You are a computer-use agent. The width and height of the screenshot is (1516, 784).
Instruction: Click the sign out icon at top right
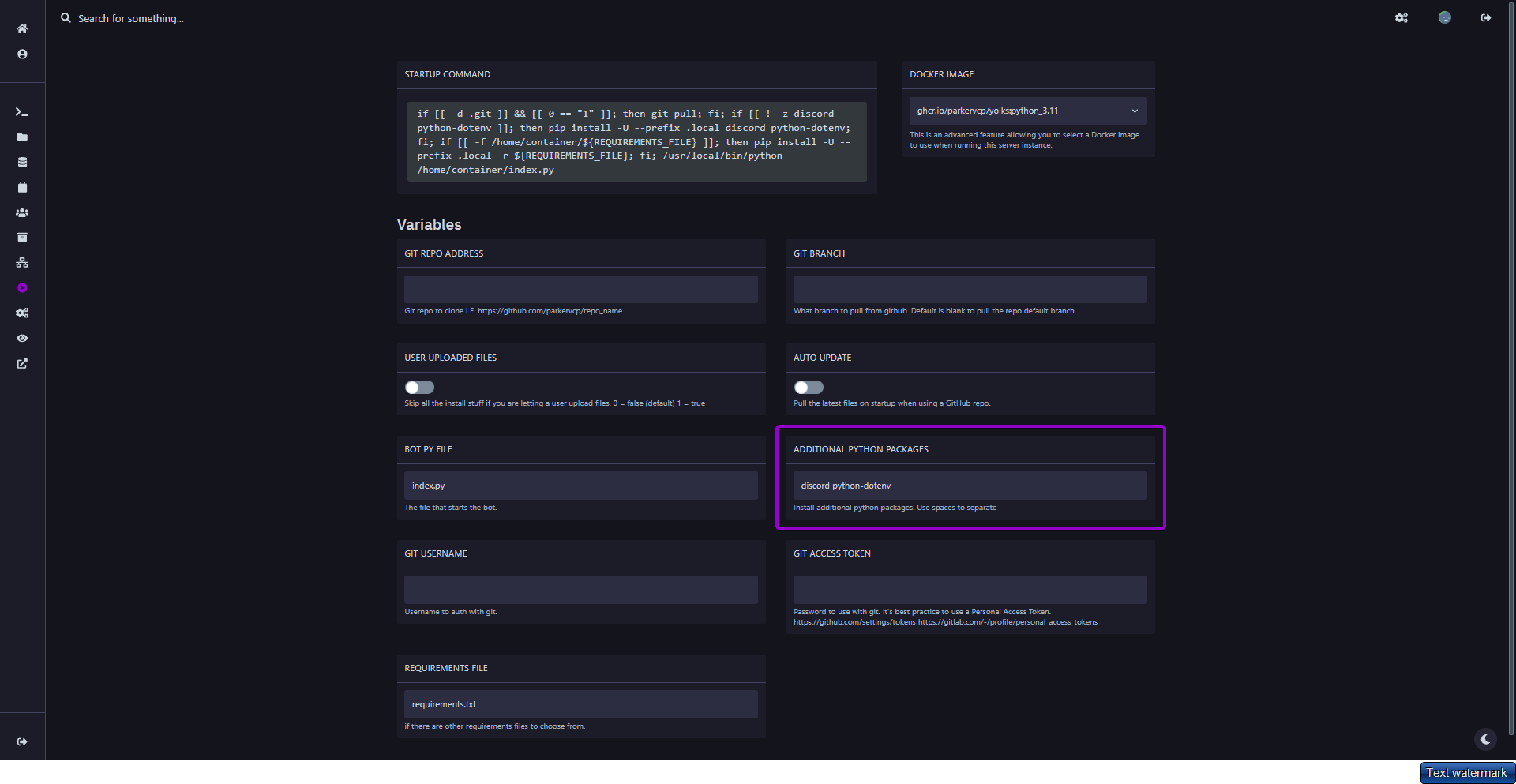pyautogui.click(x=1486, y=18)
